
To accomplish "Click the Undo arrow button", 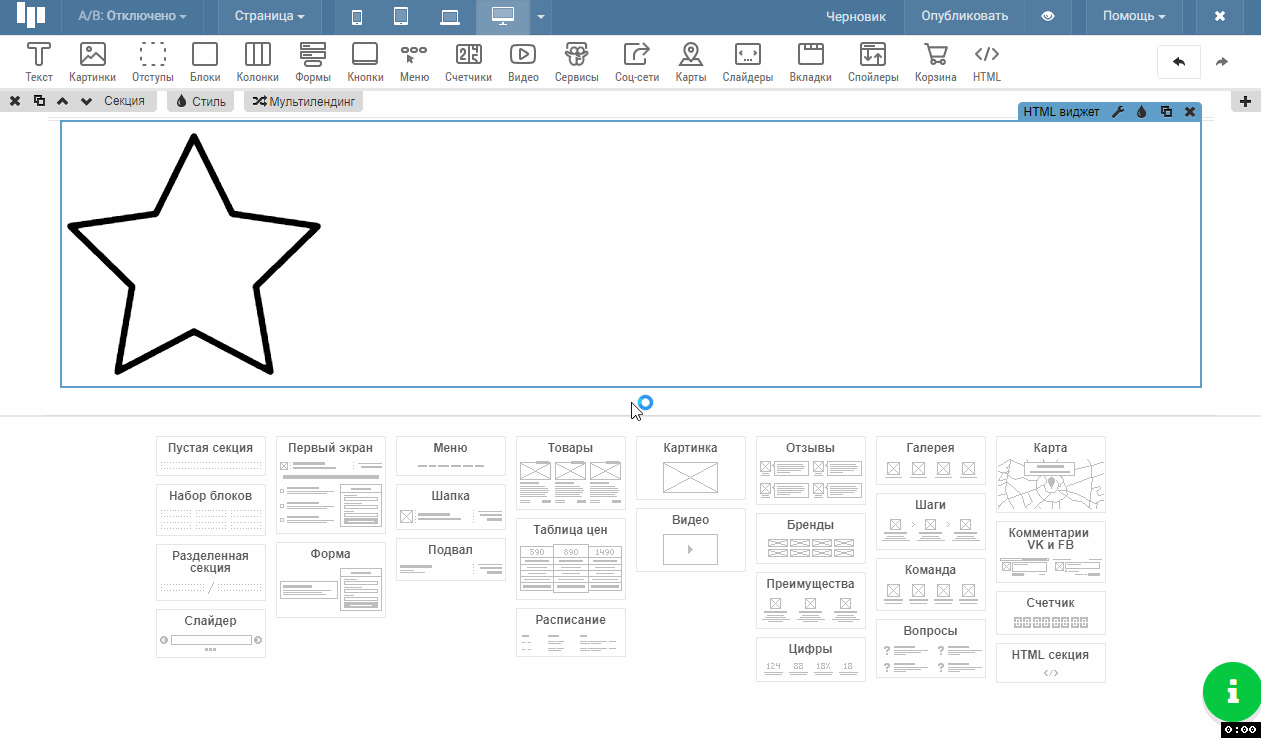I will pyautogui.click(x=1178, y=62).
